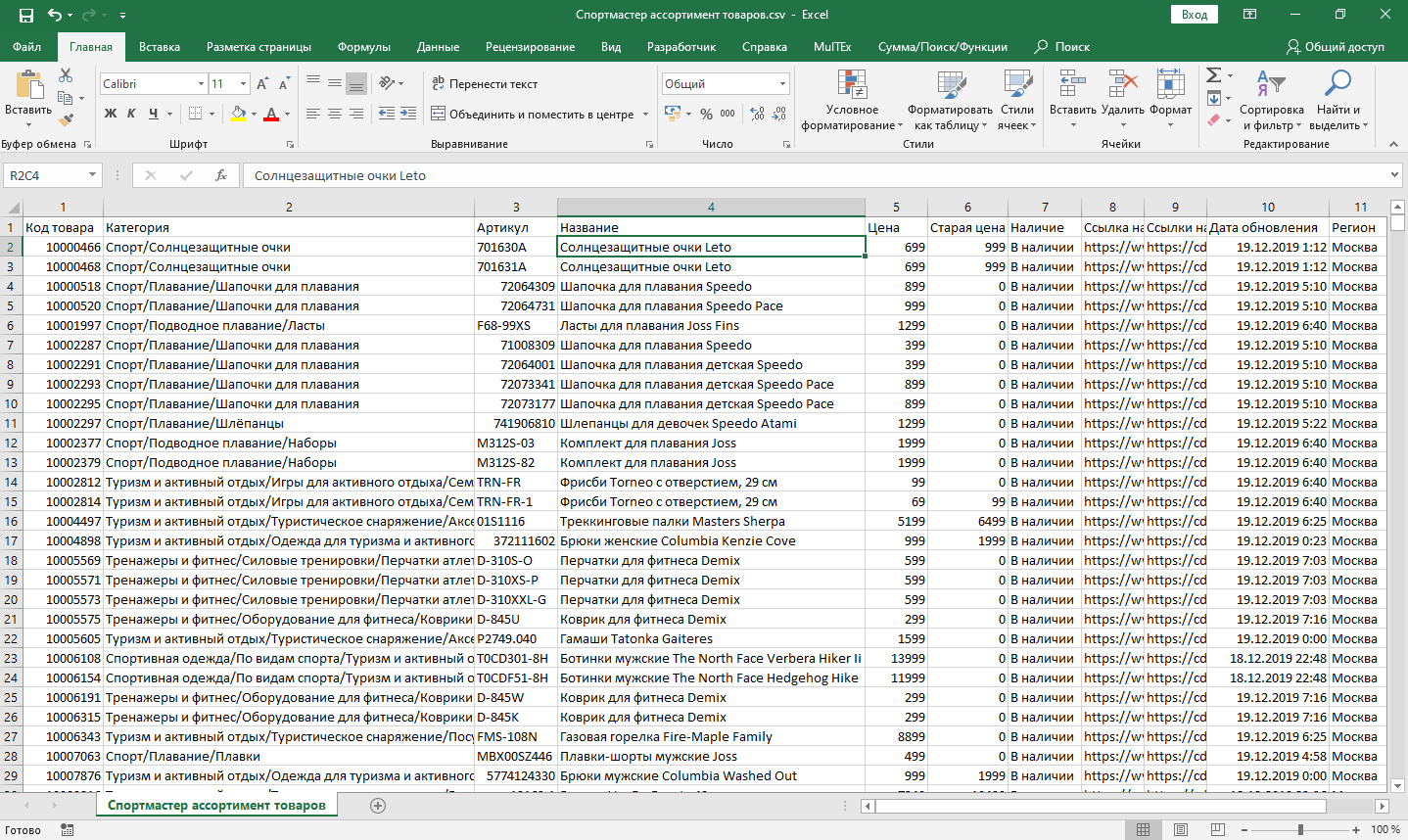Click the insert function fx icon
This screenshot has height=840, width=1408.
pyautogui.click(x=221, y=175)
